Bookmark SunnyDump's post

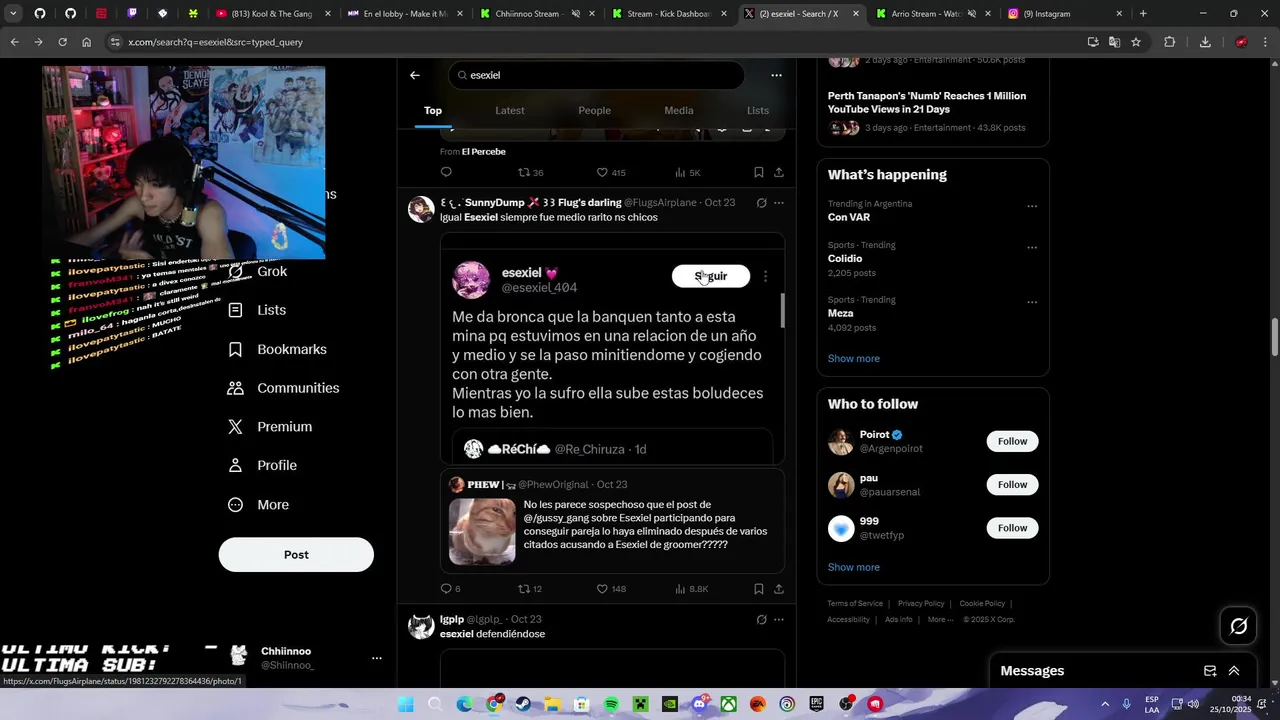pos(759,589)
